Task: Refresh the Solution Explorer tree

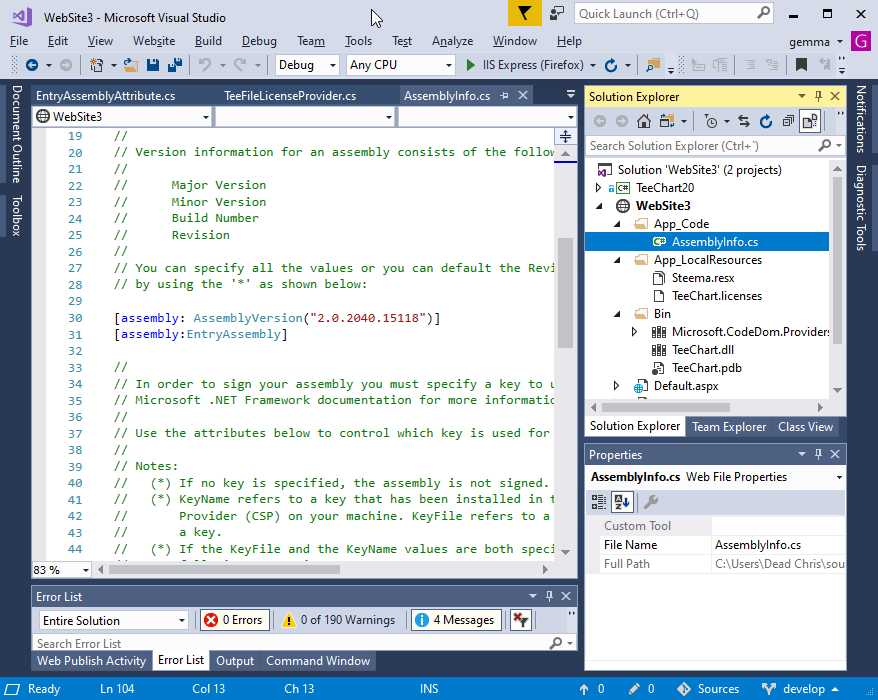Action: click(x=765, y=121)
